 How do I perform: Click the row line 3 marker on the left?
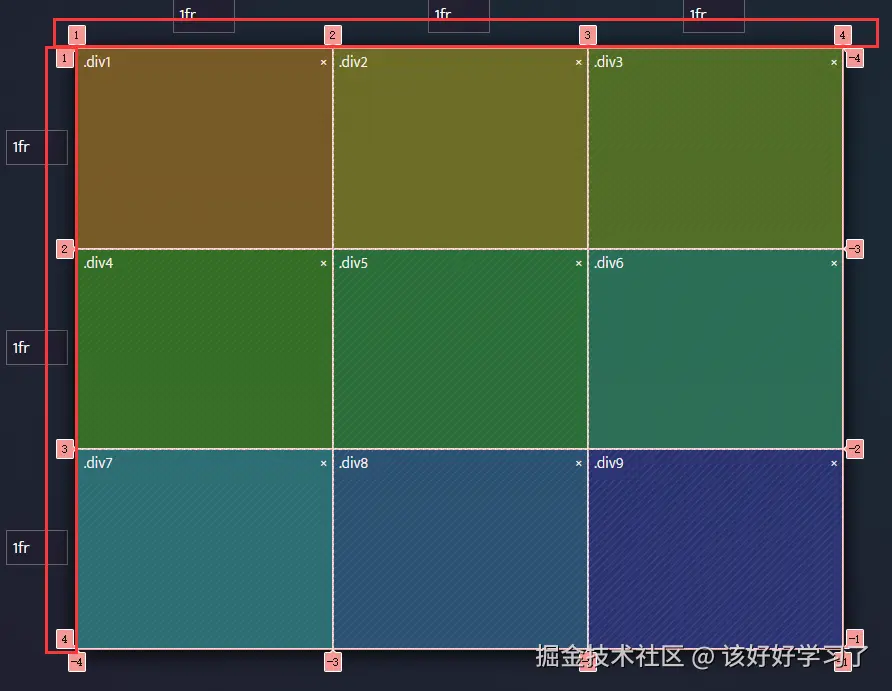pos(64,448)
